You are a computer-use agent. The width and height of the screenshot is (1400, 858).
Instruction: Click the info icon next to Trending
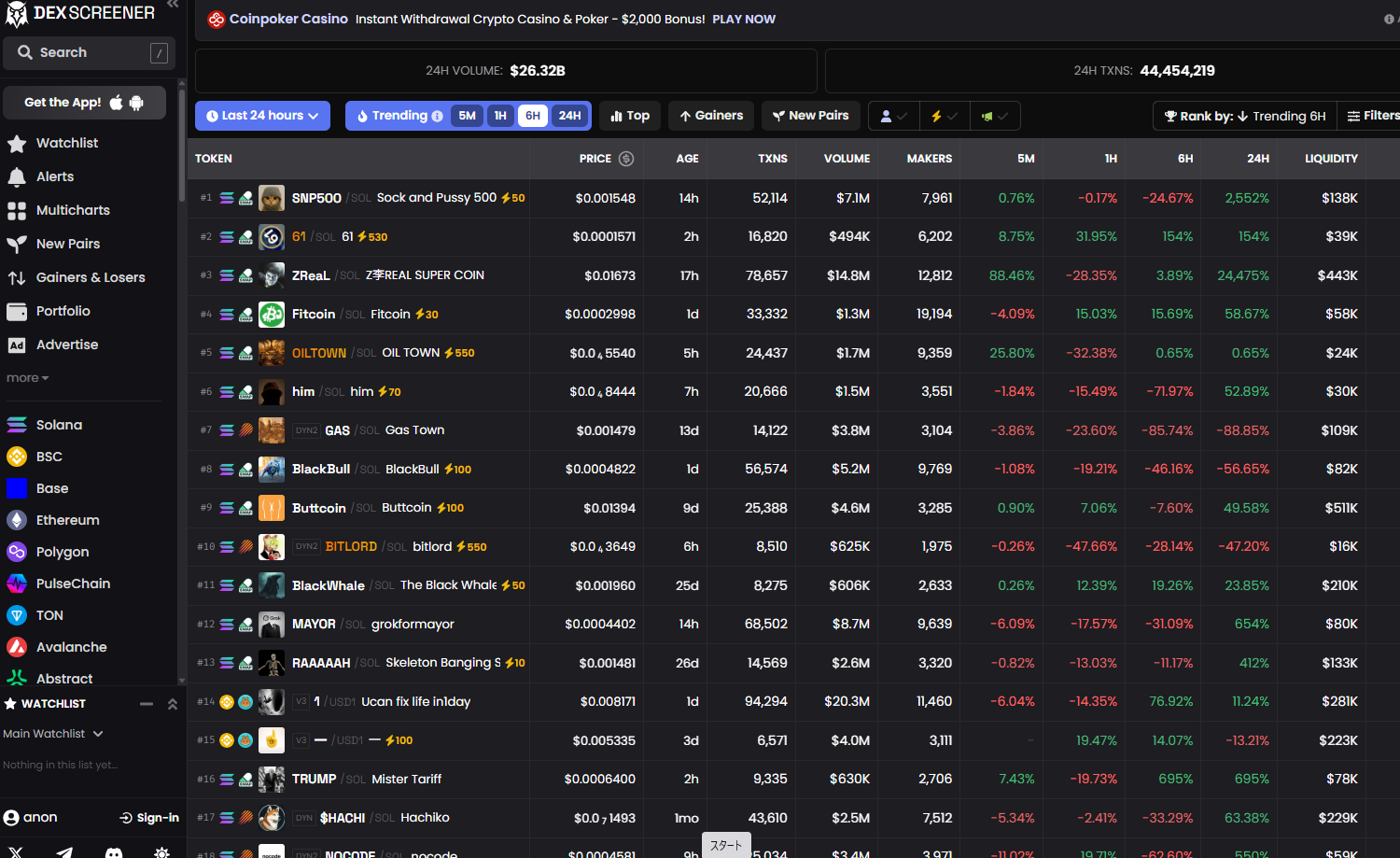[437, 116]
